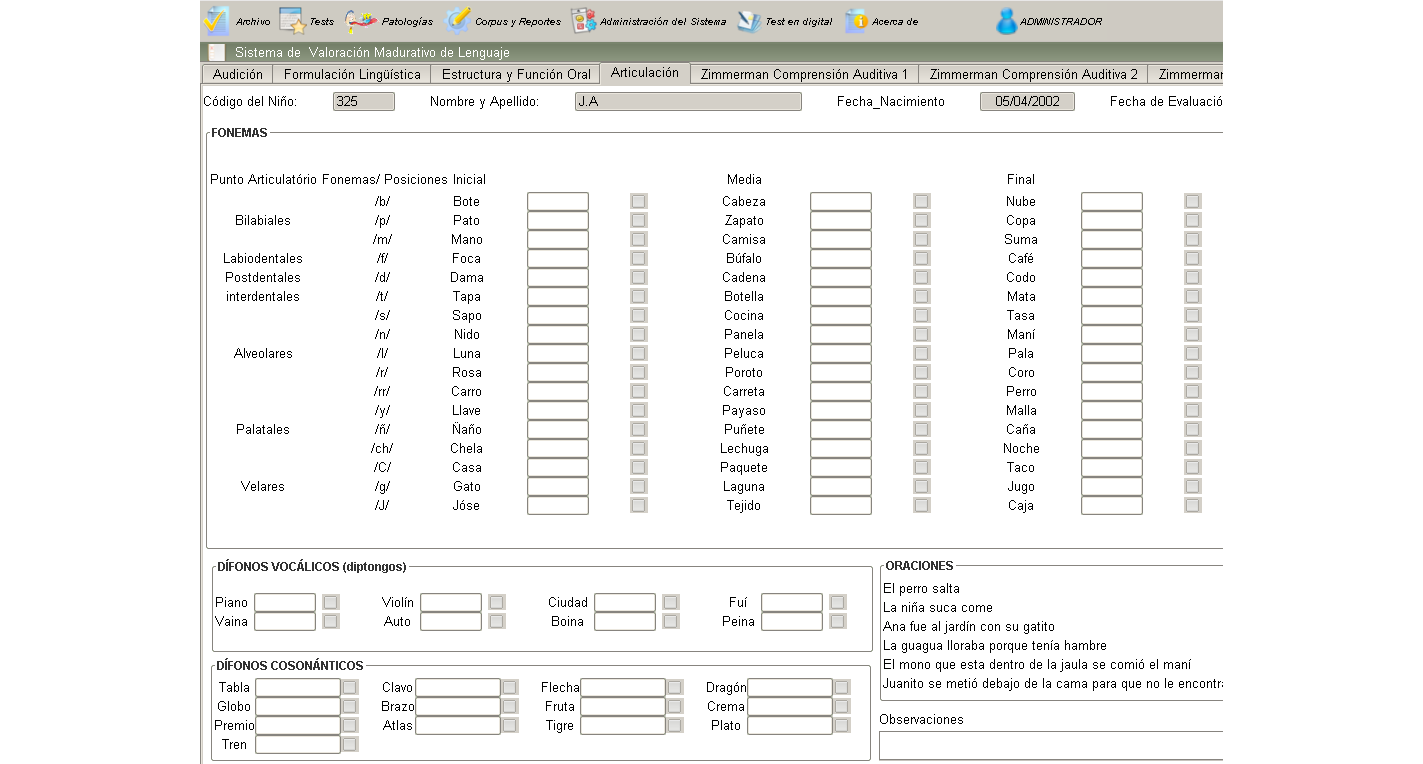
Task: Open the Tests star icon
Action: click(291, 21)
